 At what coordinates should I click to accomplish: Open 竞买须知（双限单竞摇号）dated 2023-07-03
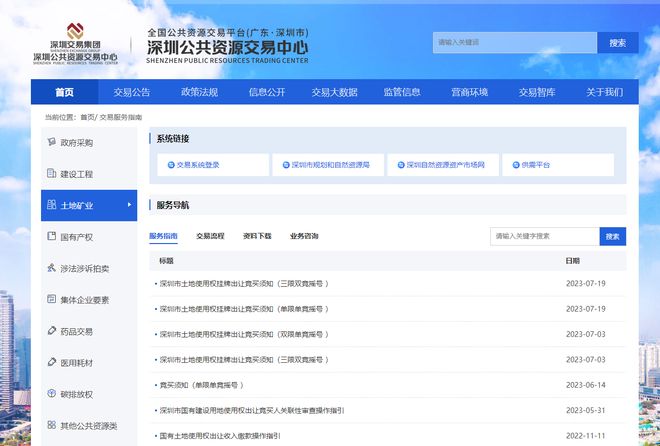click(244, 334)
